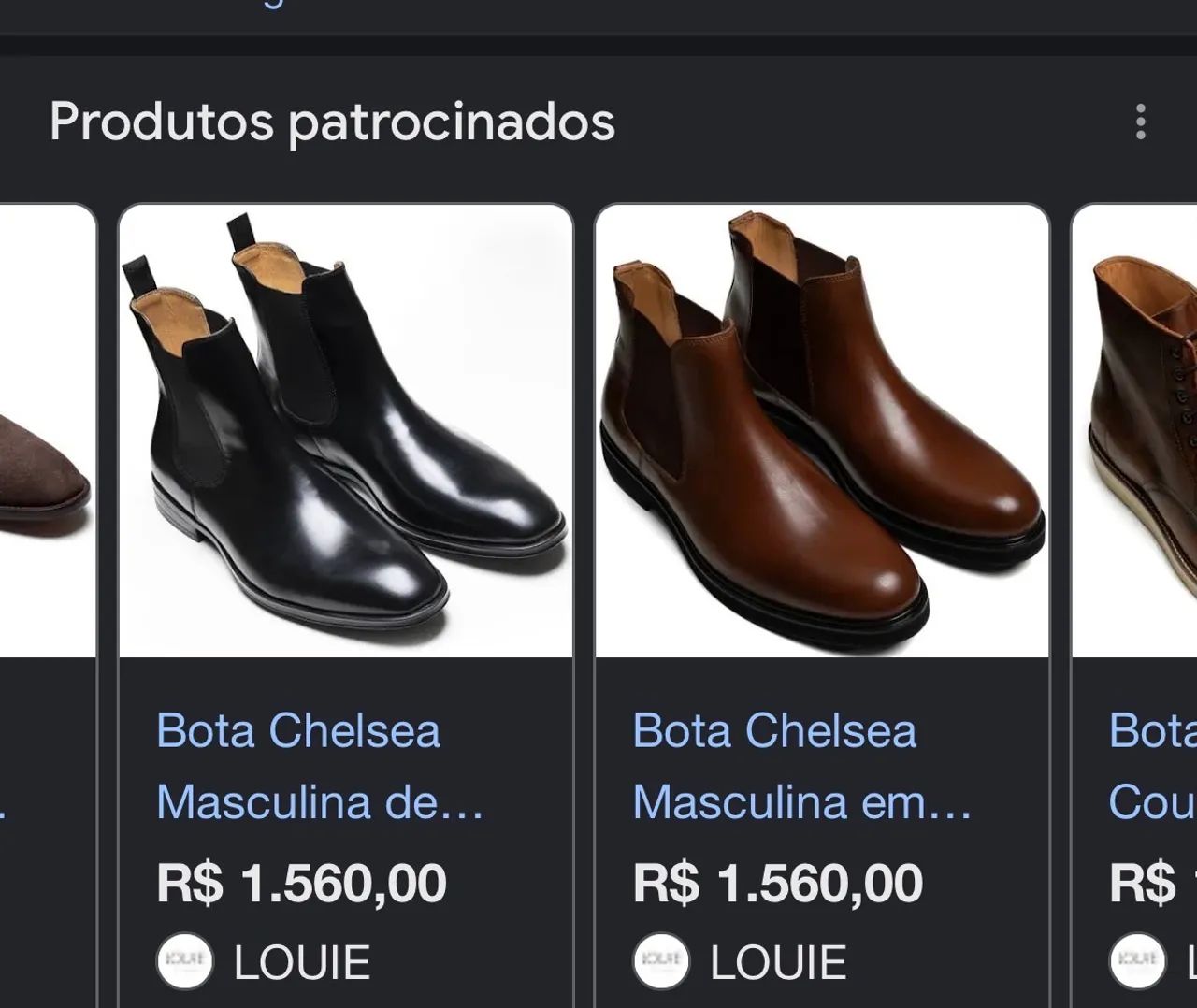
Task: Click the R$ 1.560,00 price of black boots
Action: (x=301, y=883)
